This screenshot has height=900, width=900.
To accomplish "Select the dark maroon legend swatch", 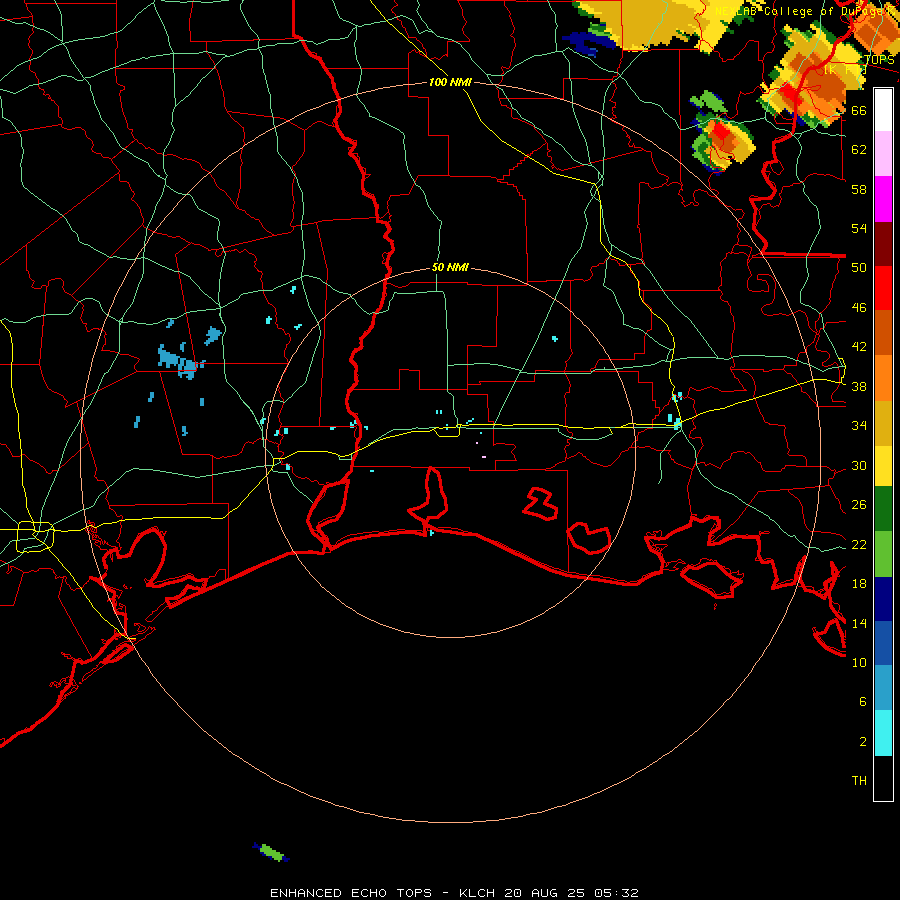I will tap(883, 244).
